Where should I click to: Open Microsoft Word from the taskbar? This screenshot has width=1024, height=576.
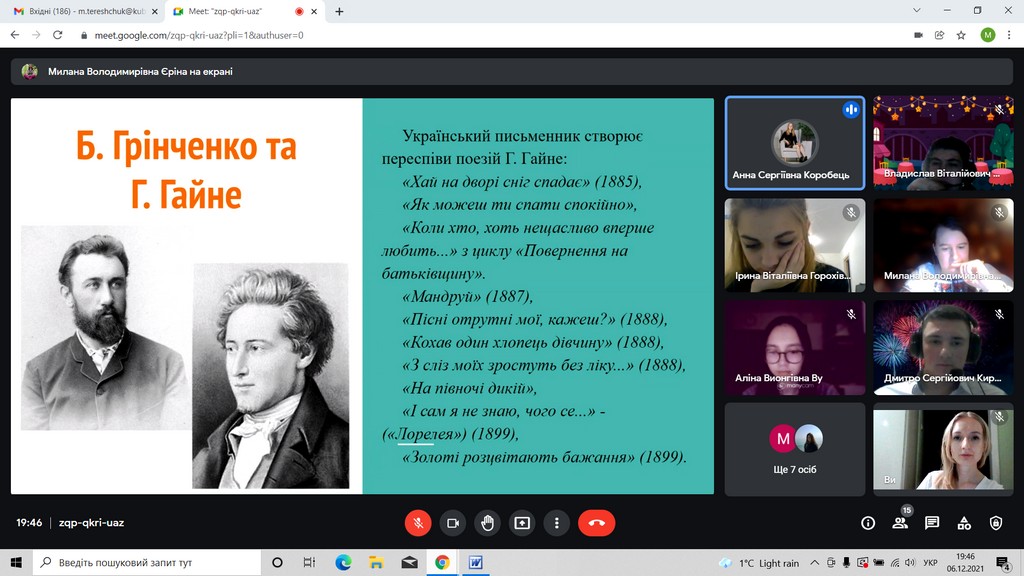click(475, 563)
